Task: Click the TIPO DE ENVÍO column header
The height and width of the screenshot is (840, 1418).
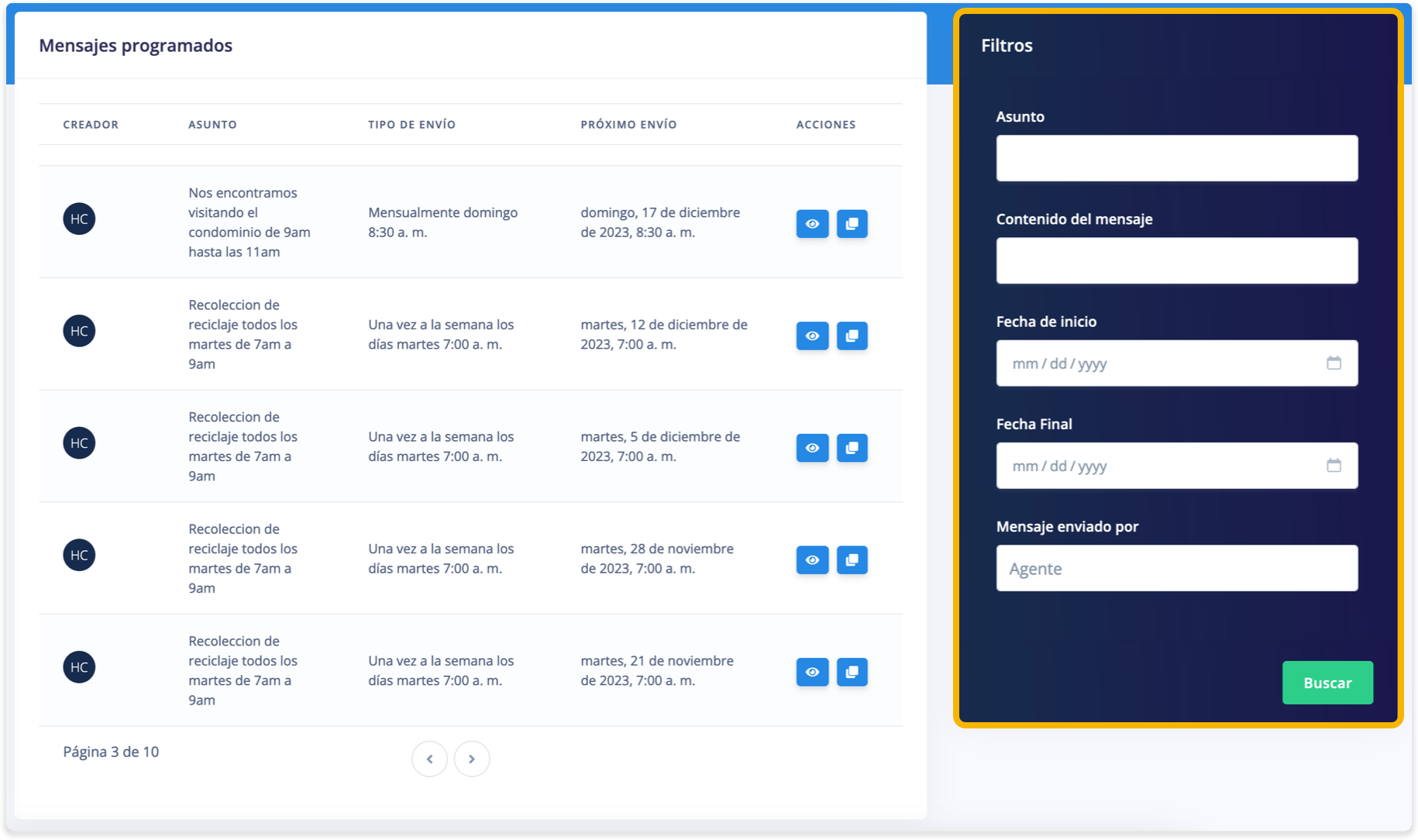Action: (x=411, y=125)
